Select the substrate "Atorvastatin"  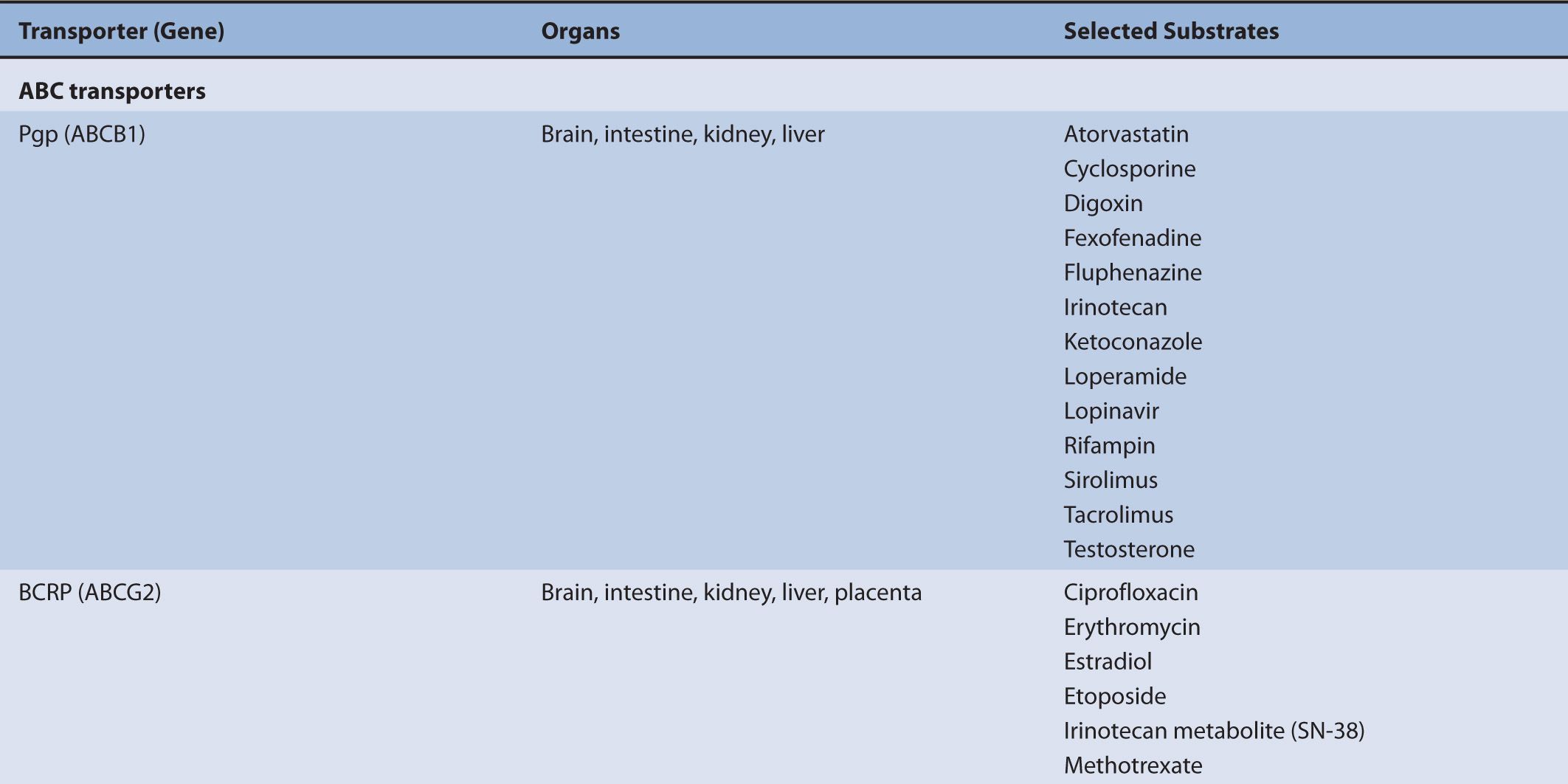pyautogui.click(x=1126, y=134)
